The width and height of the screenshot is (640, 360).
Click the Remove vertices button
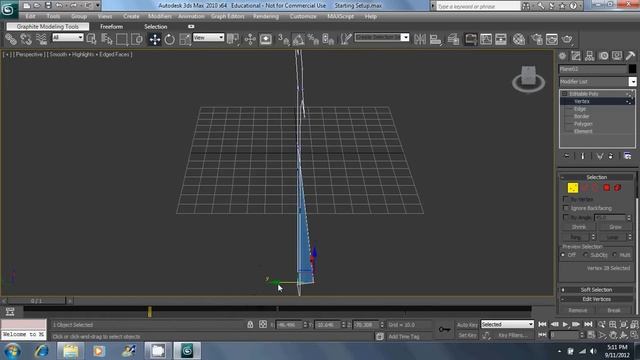tap(578, 310)
